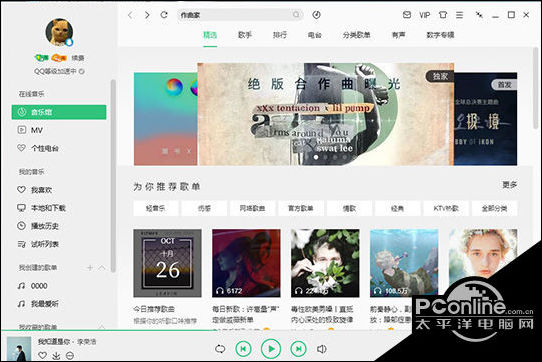Open the center 绝版合作曲曝光 banner
Image resolution: width=542 pixels, height=362 pixels.
tap(325, 114)
